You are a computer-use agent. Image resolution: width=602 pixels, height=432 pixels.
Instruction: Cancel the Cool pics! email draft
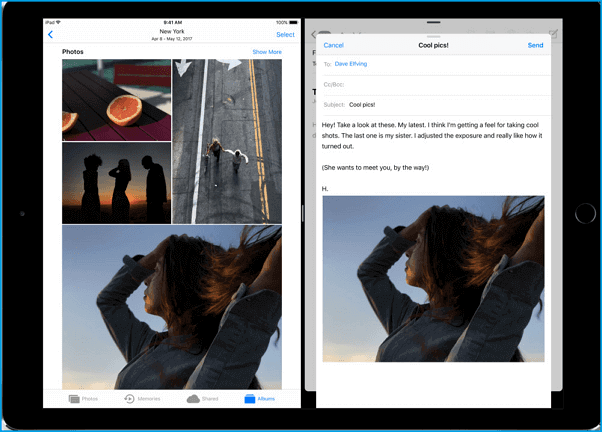(x=333, y=45)
